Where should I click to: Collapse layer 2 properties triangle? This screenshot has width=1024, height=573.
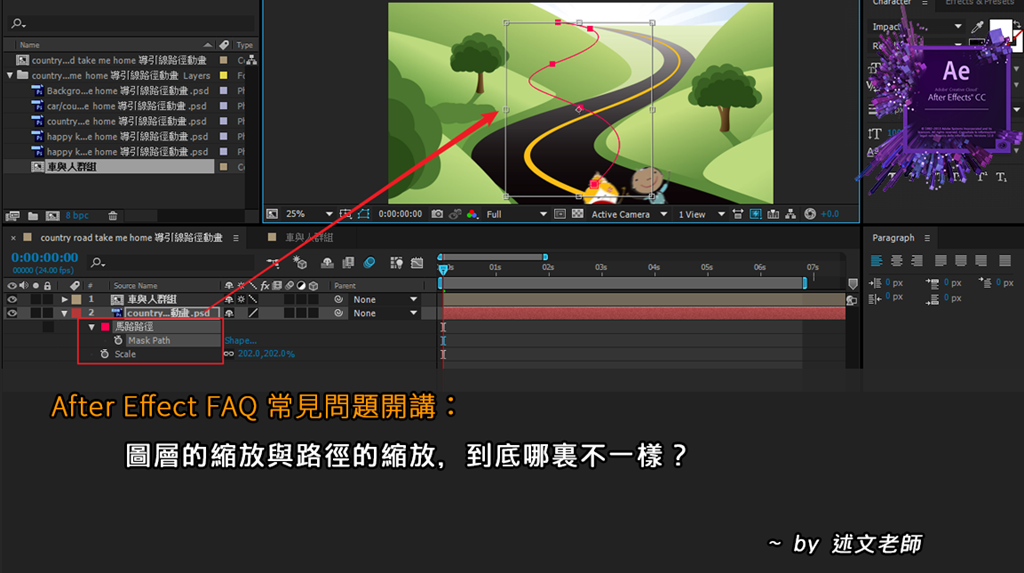(64, 313)
